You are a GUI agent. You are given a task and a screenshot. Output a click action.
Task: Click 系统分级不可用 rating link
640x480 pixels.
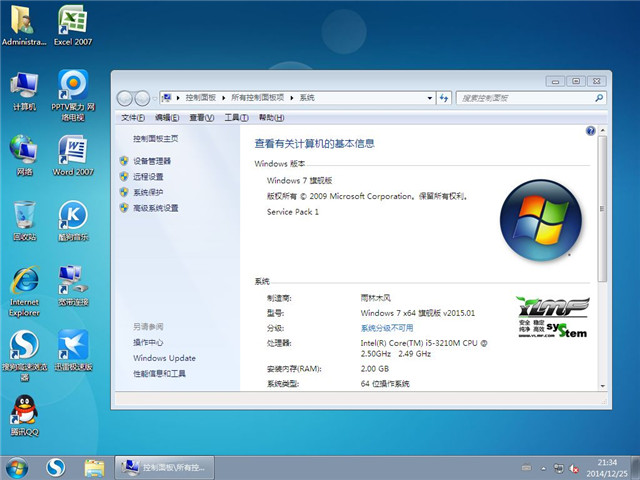tap(387, 328)
